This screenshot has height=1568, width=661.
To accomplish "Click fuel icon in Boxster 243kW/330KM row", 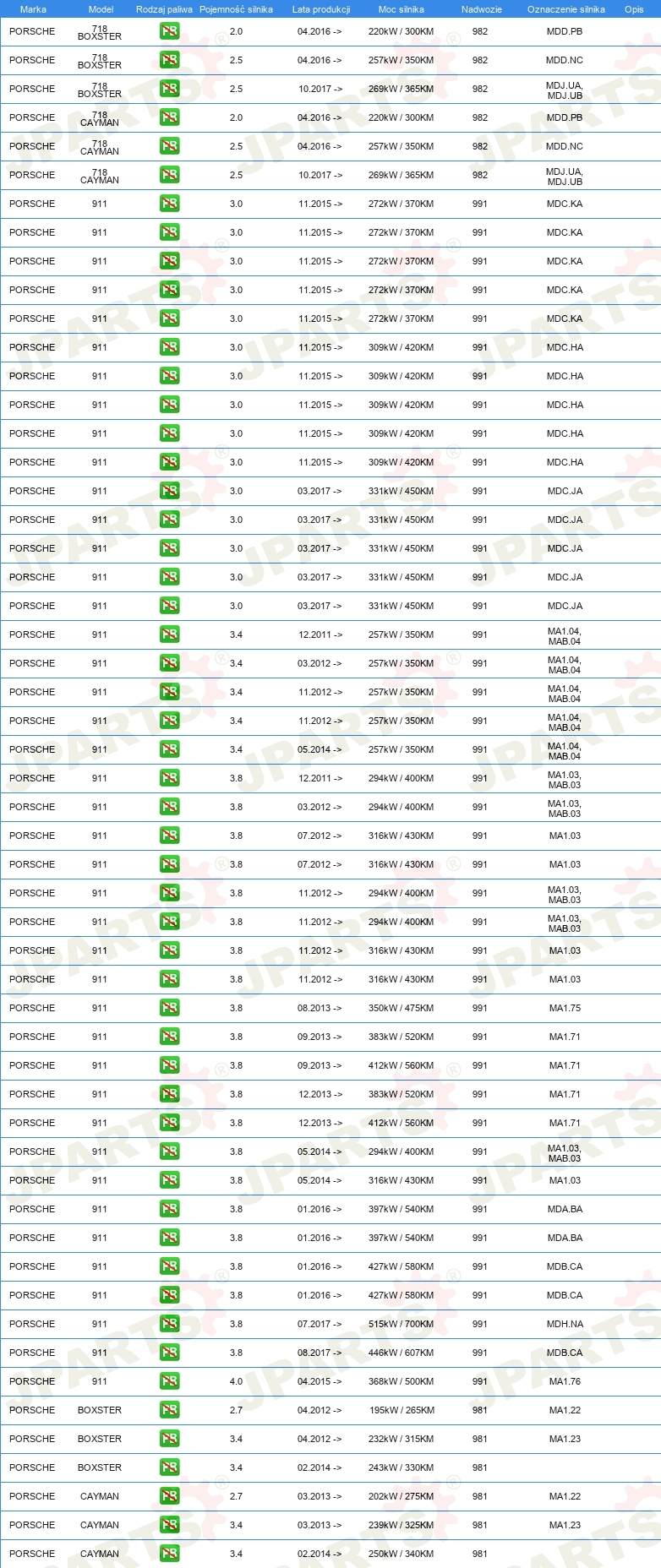I will pyautogui.click(x=169, y=1467).
